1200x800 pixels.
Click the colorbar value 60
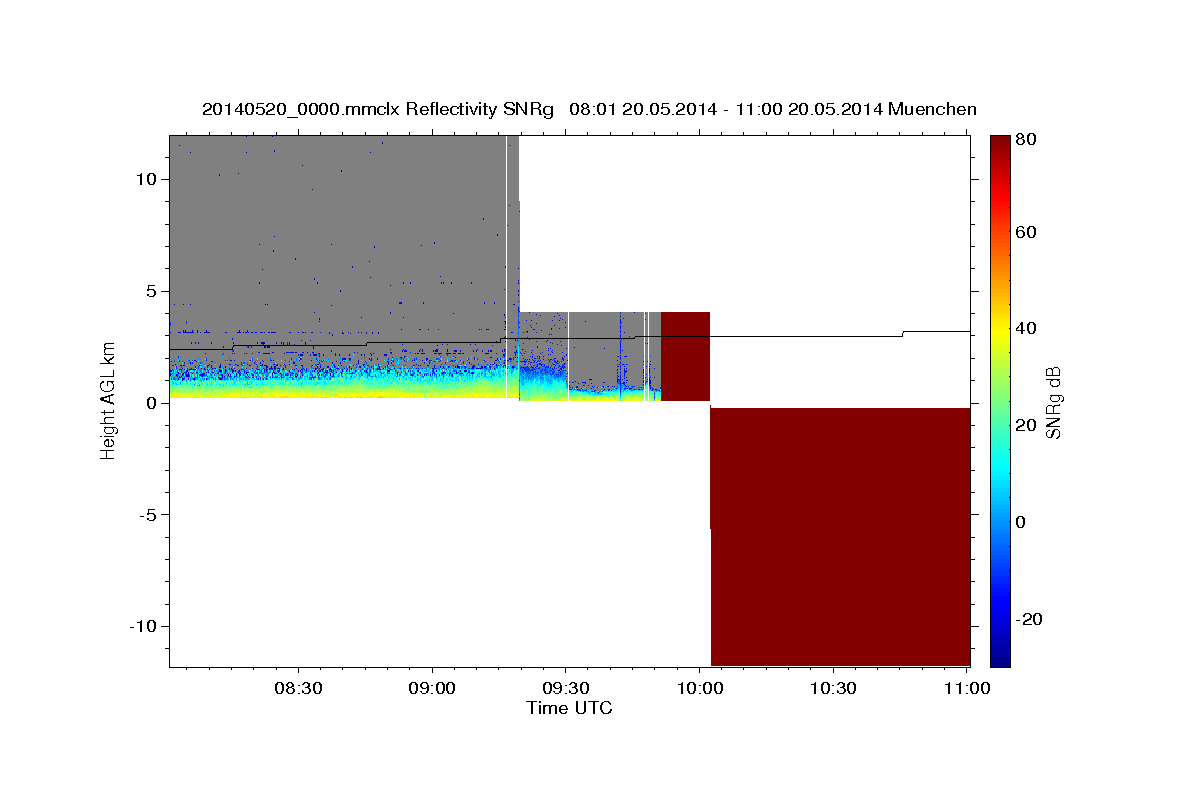(x=1026, y=232)
